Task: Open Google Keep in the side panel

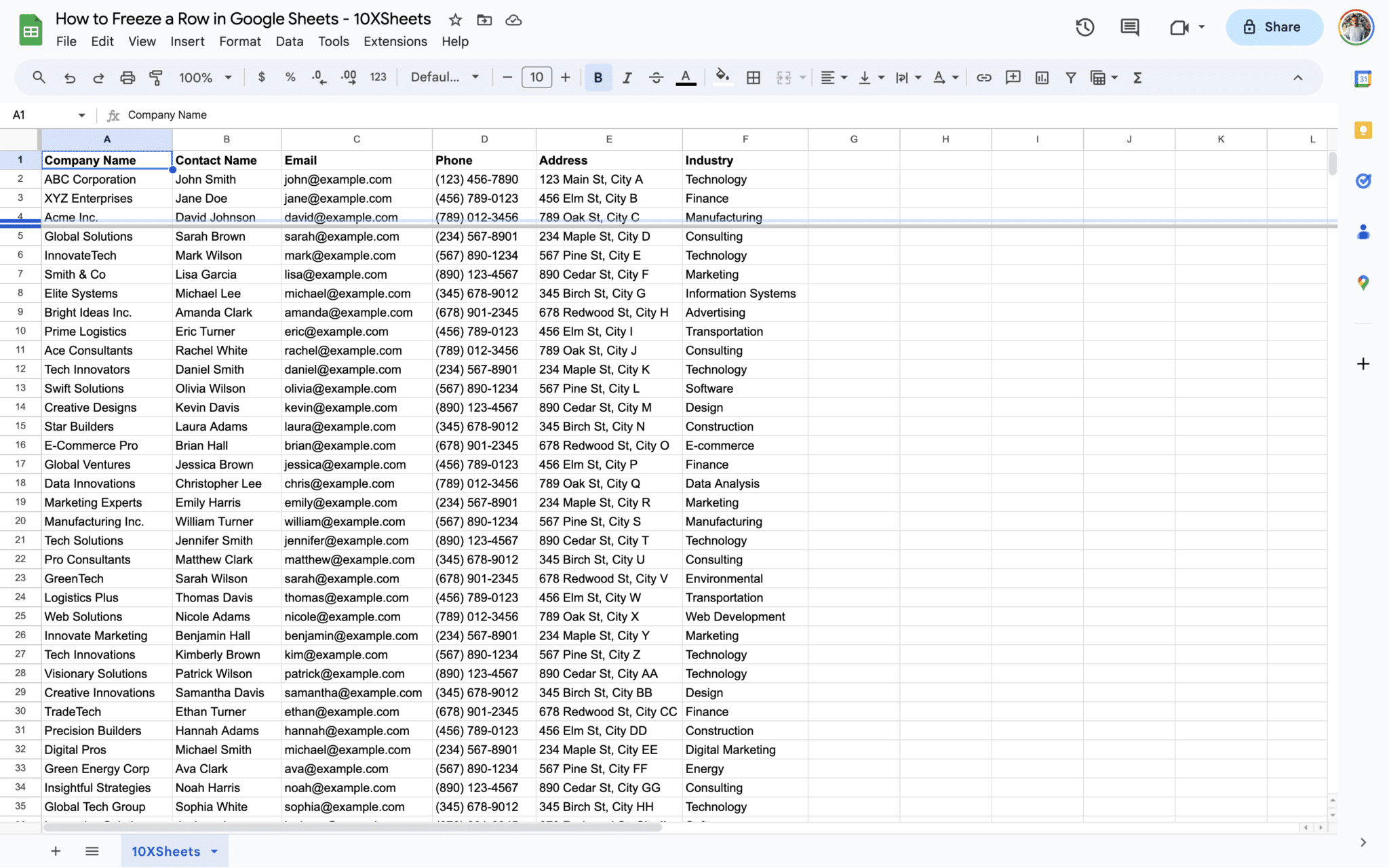Action: point(1363,130)
